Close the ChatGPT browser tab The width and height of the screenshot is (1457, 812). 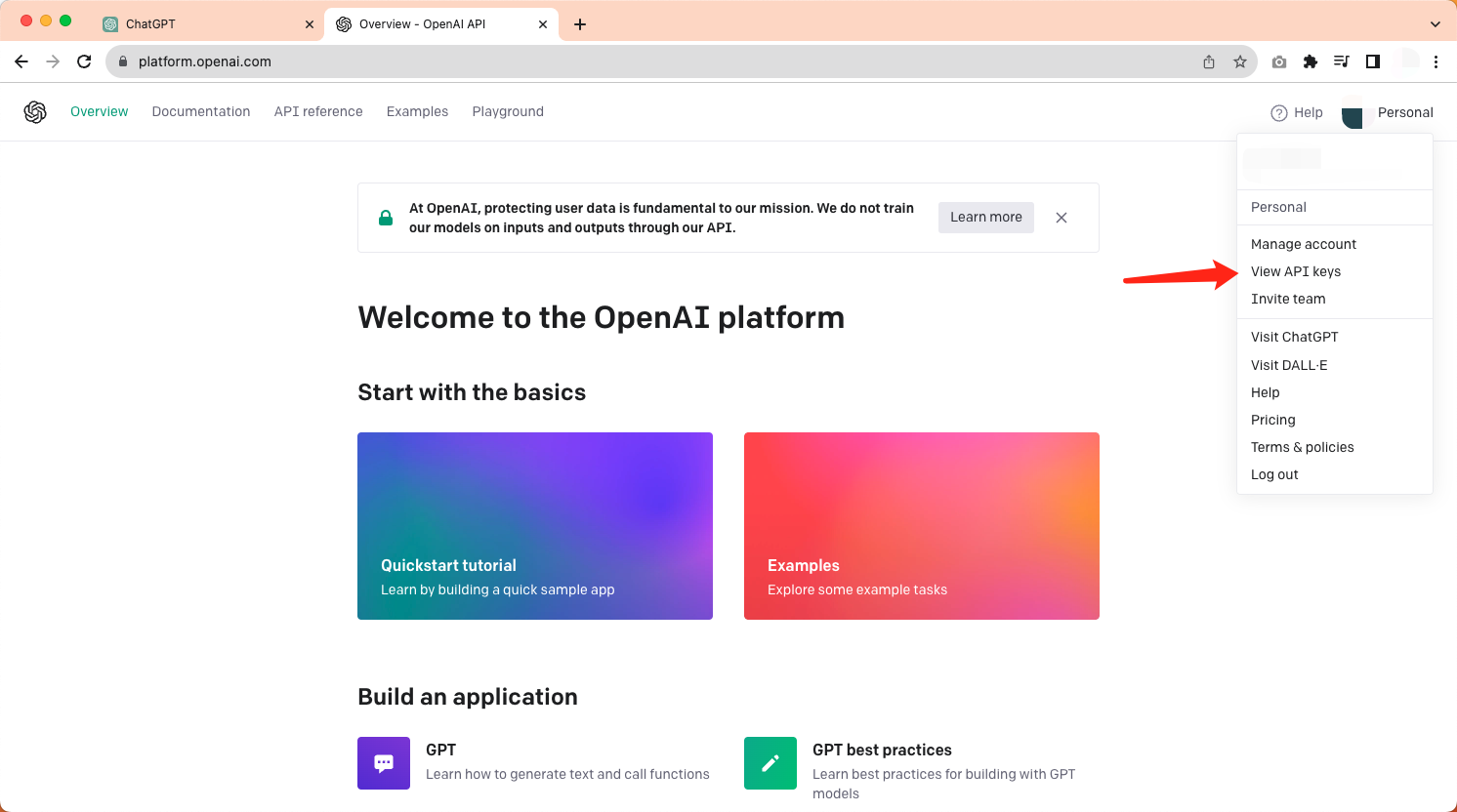310,24
